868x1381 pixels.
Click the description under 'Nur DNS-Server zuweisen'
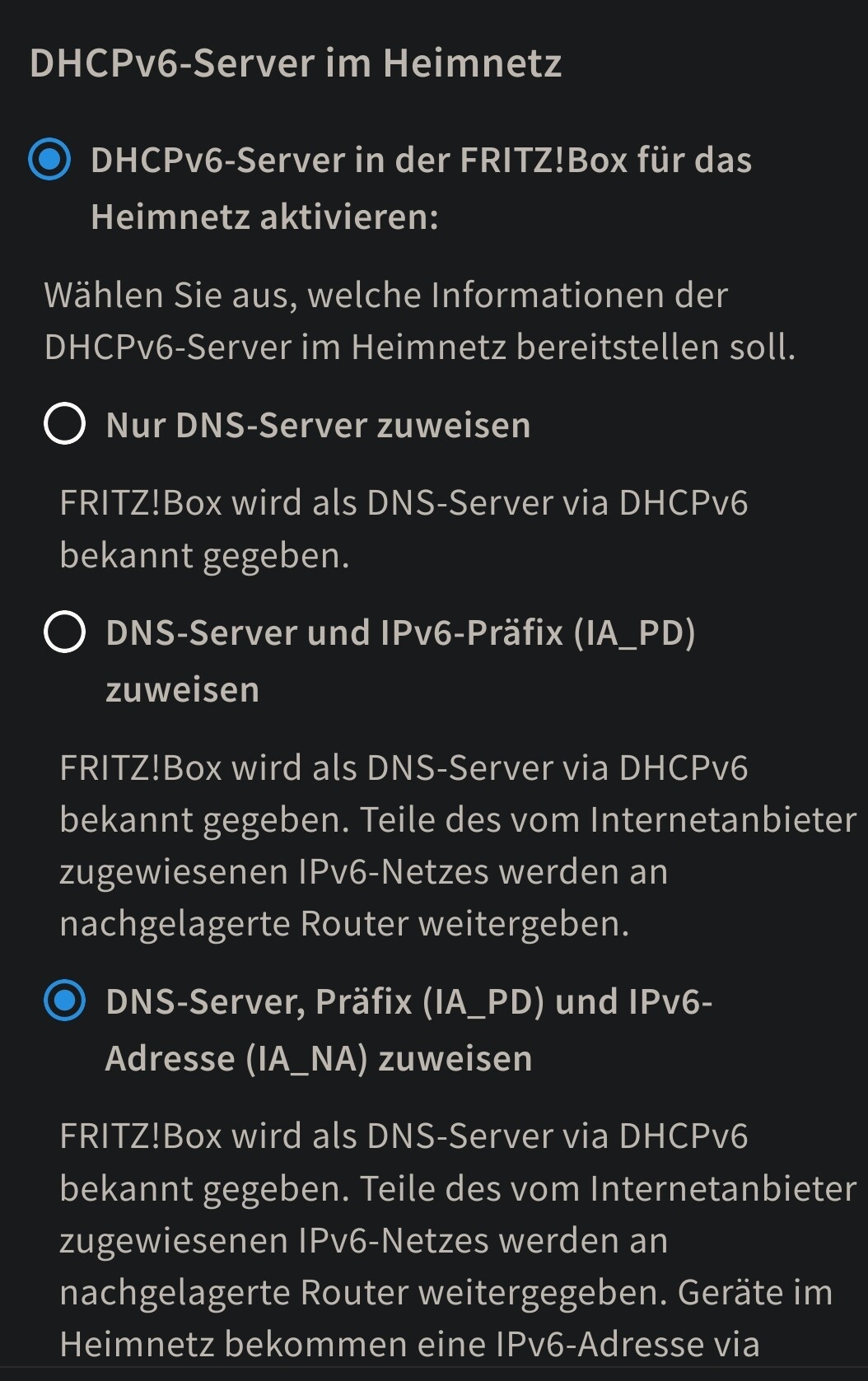pyautogui.click(x=404, y=528)
